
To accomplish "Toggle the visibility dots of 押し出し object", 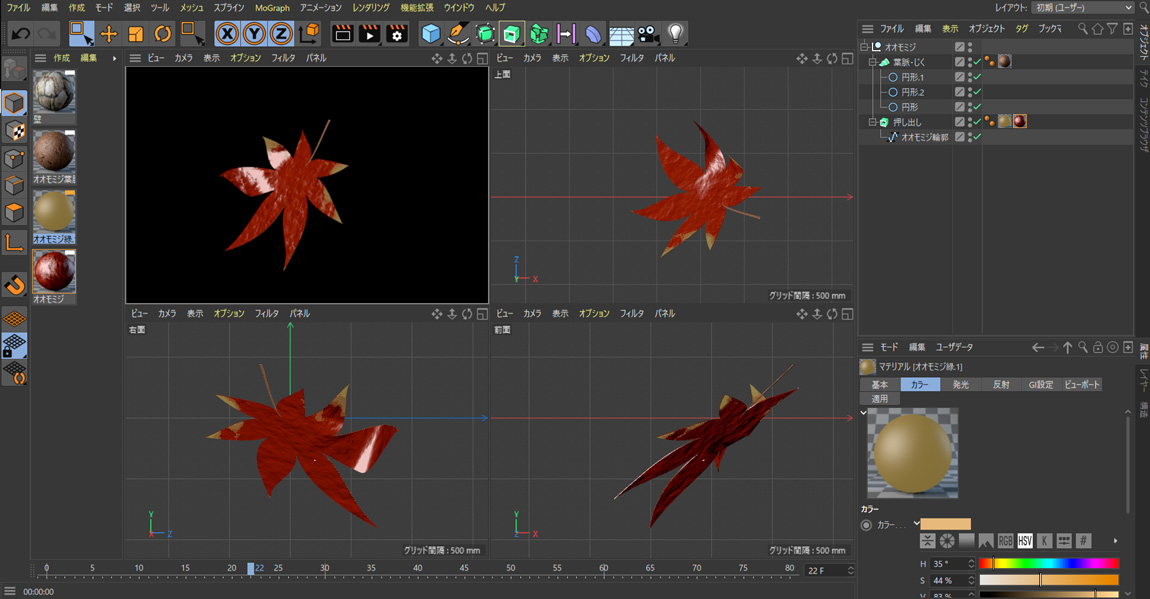I will click(x=969, y=122).
